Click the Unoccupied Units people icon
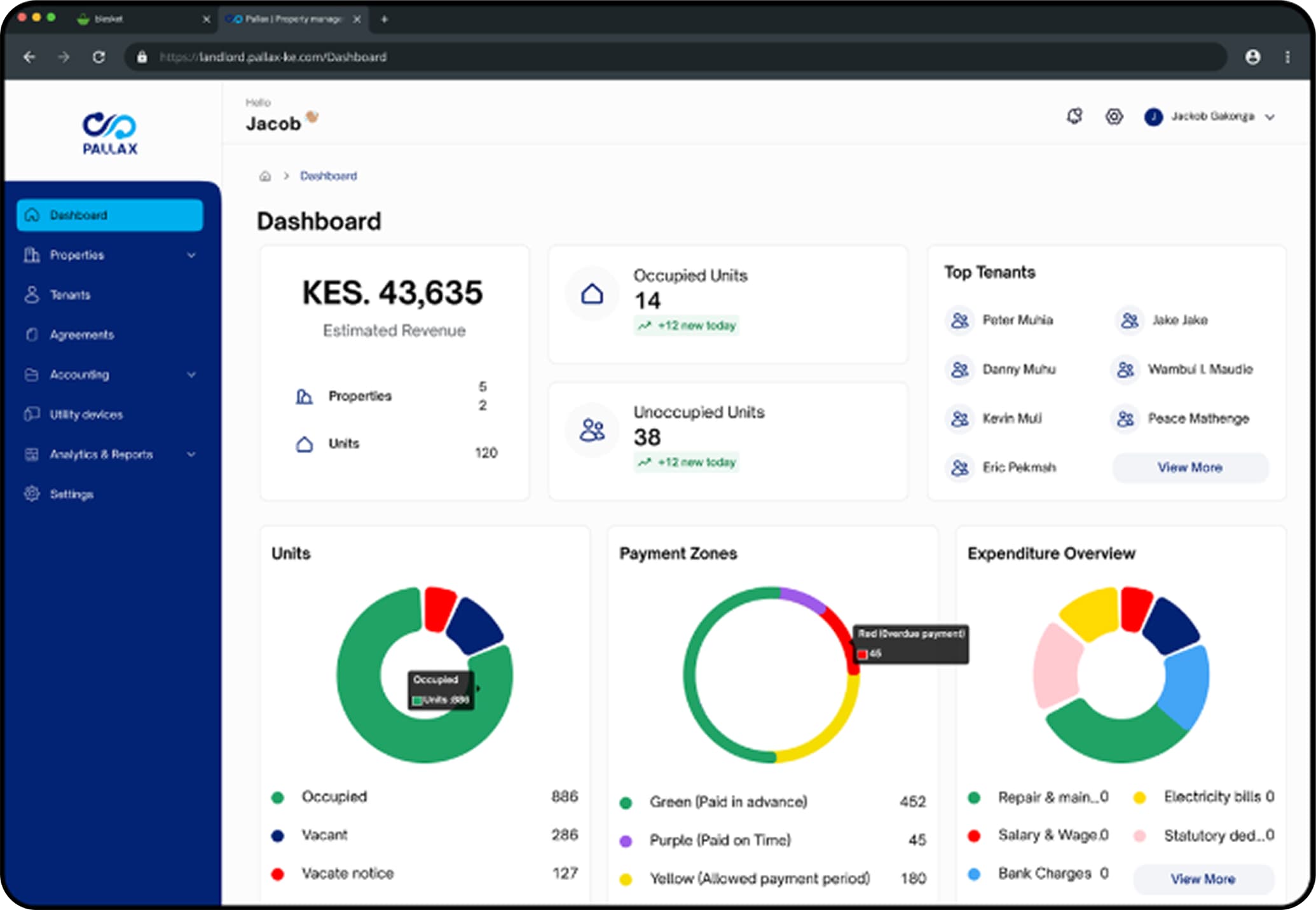This screenshot has width=1316, height=910. pos(592,431)
